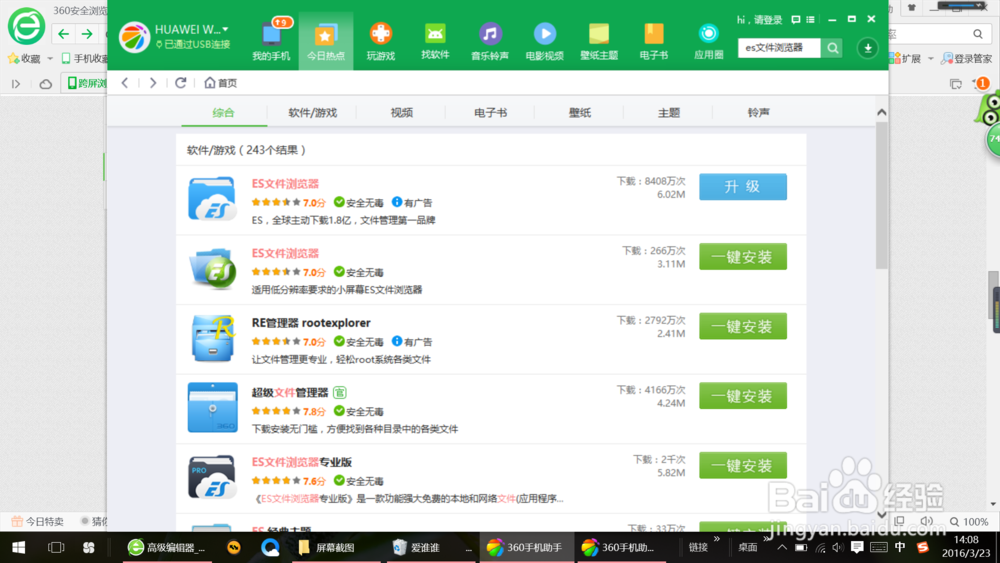The width and height of the screenshot is (1000, 563).
Task: Switch to first 360手机助手 taskbar item
Action: [525, 547]
